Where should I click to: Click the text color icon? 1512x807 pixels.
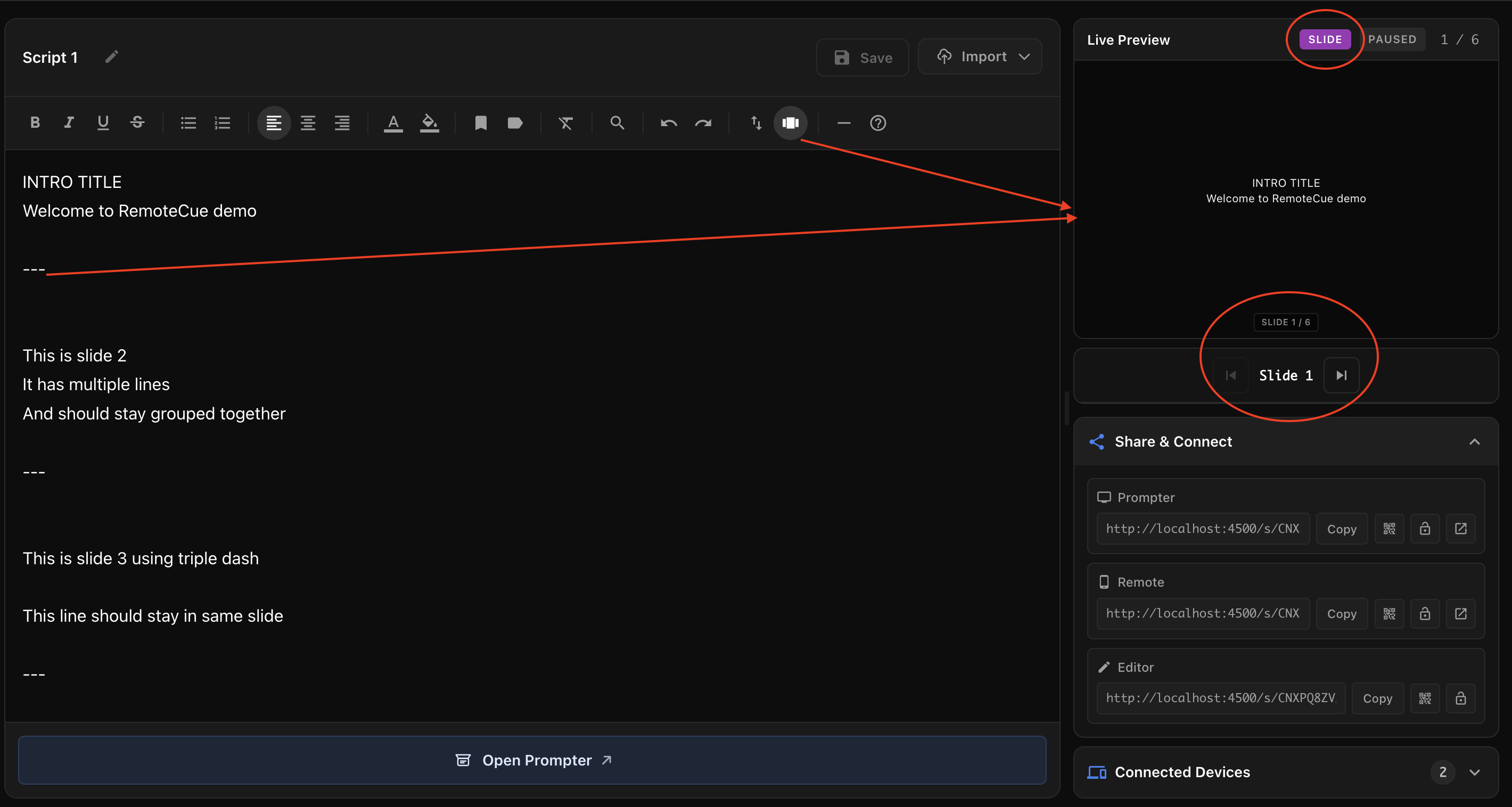(393, 122)
